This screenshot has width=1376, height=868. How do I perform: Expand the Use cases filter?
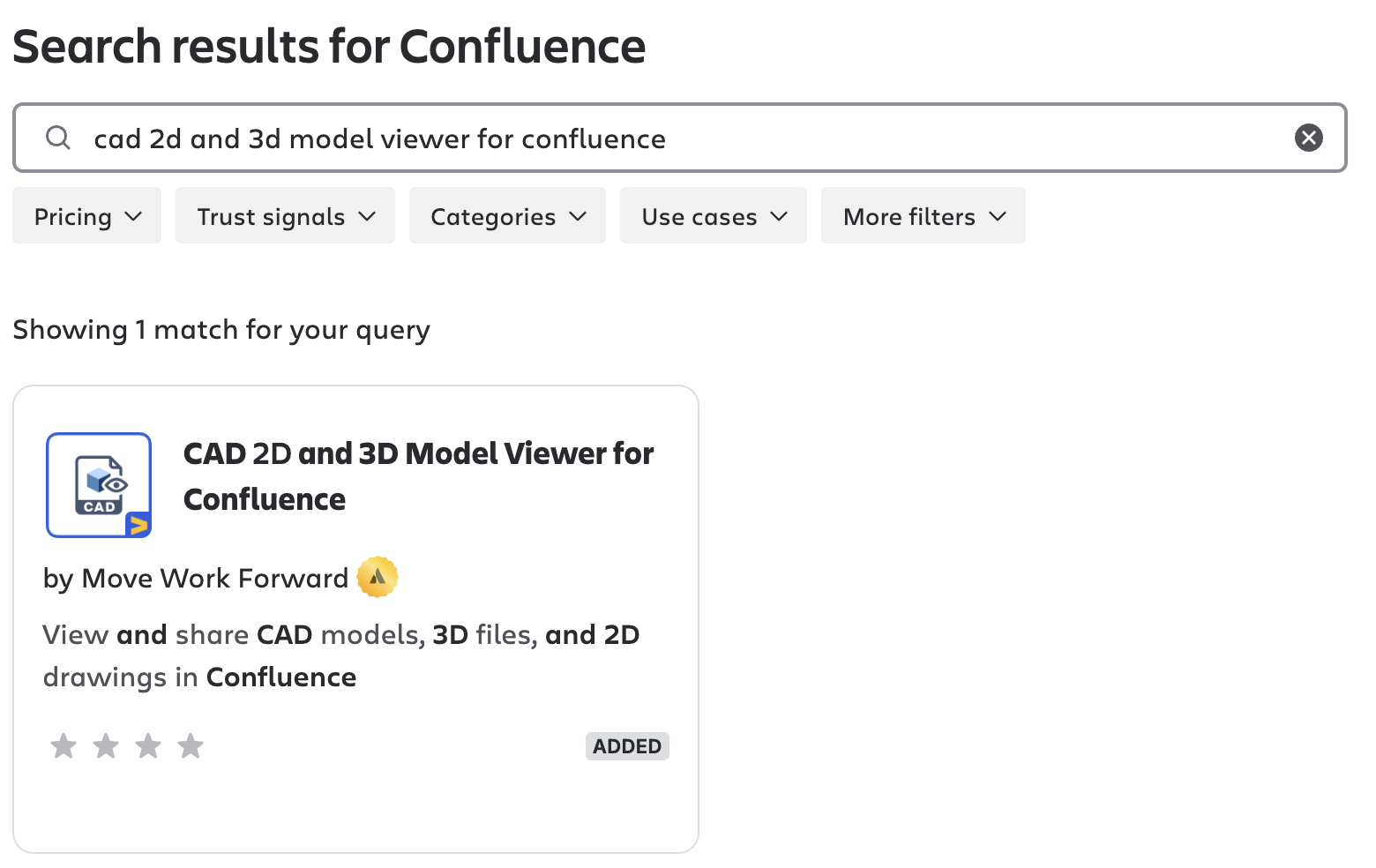714,215
